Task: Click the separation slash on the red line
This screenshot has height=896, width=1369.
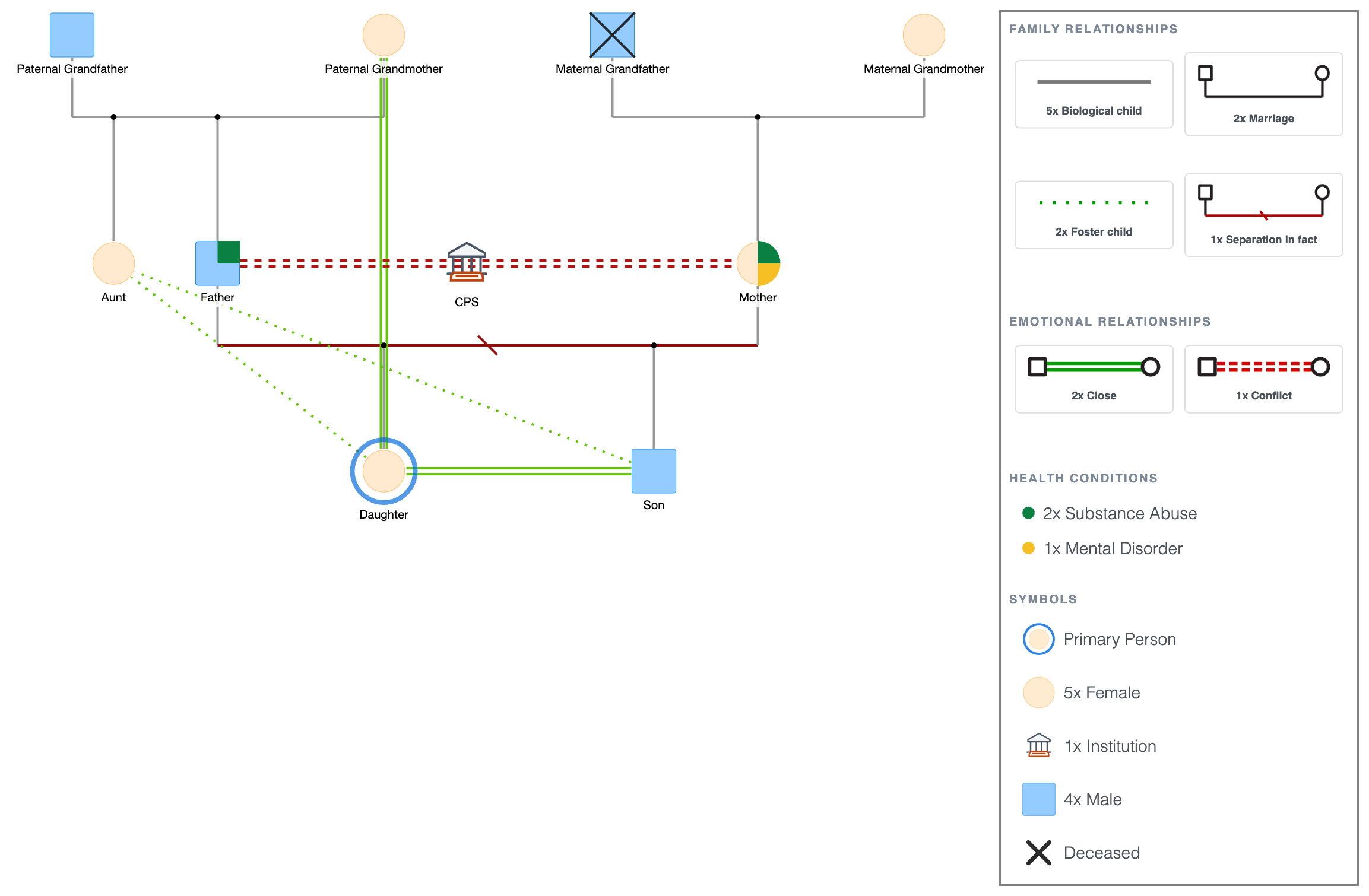Action: [x=487, y=345]
